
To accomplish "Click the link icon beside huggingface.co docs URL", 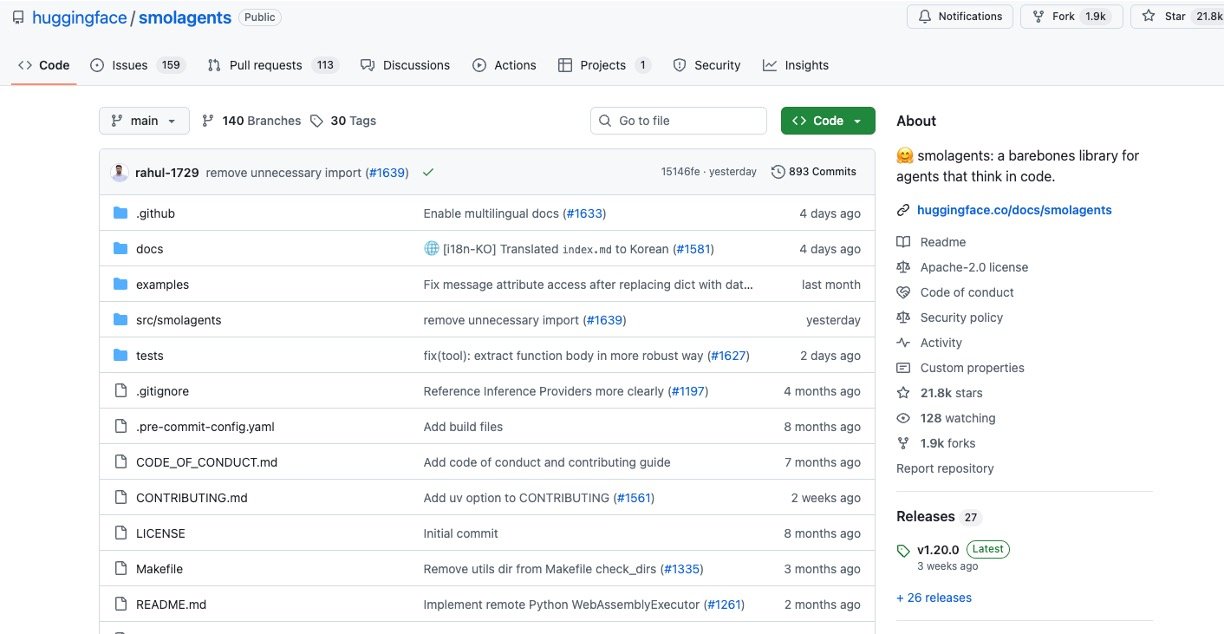I will [x=903, y=210].
